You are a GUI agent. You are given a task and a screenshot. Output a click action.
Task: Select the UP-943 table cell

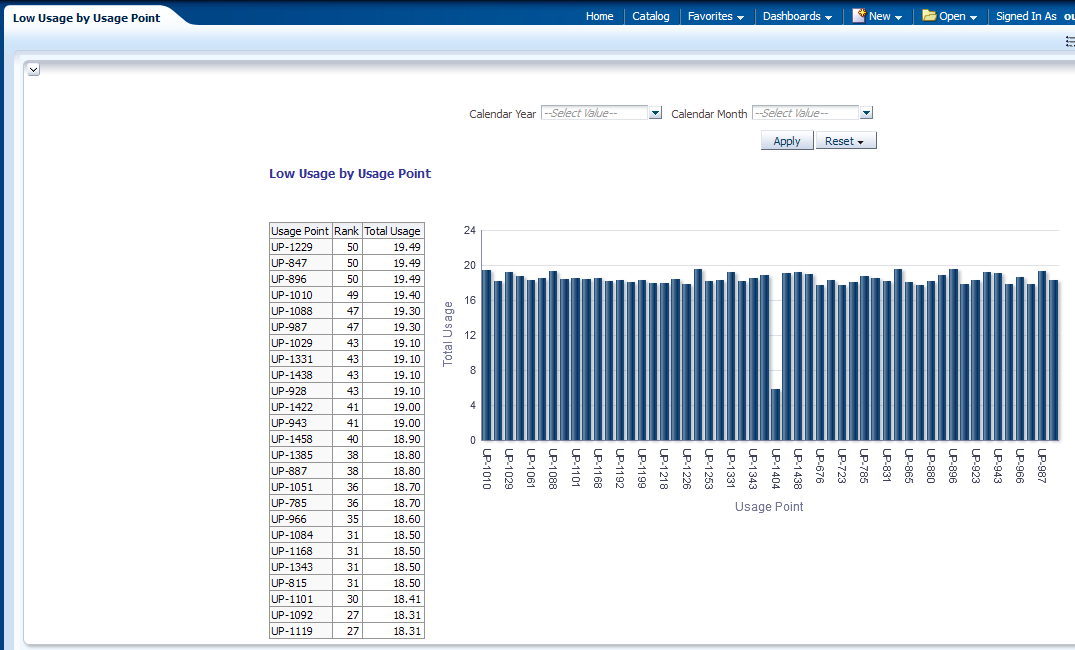click(x=300, y=423)
